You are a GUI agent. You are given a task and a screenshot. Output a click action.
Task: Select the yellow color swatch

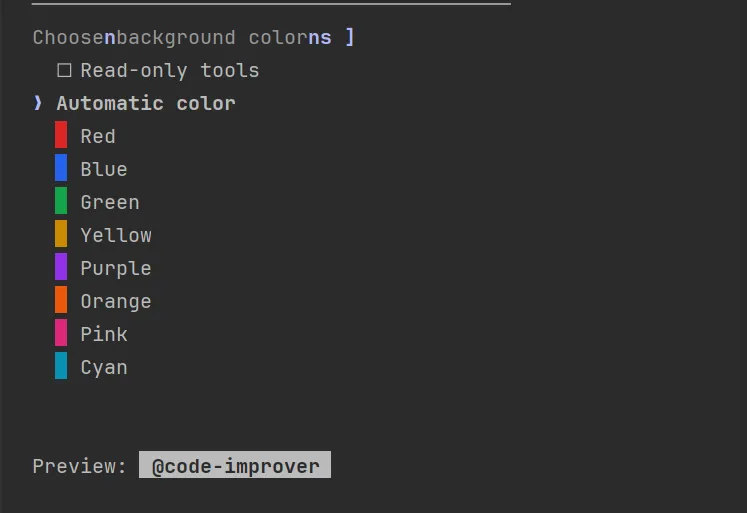tap(61, 234)
